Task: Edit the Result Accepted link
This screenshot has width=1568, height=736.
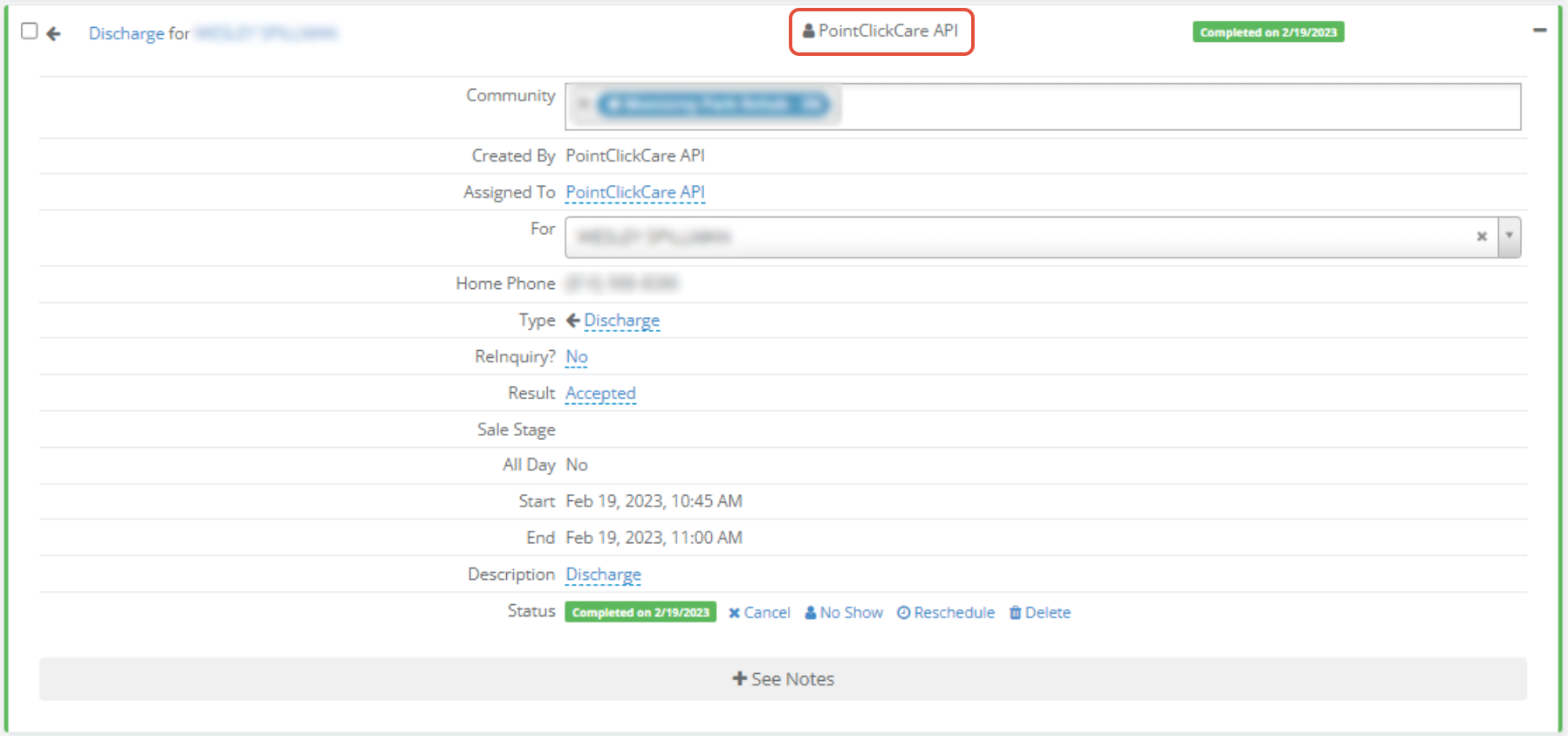Action: (x=600, y=393)
